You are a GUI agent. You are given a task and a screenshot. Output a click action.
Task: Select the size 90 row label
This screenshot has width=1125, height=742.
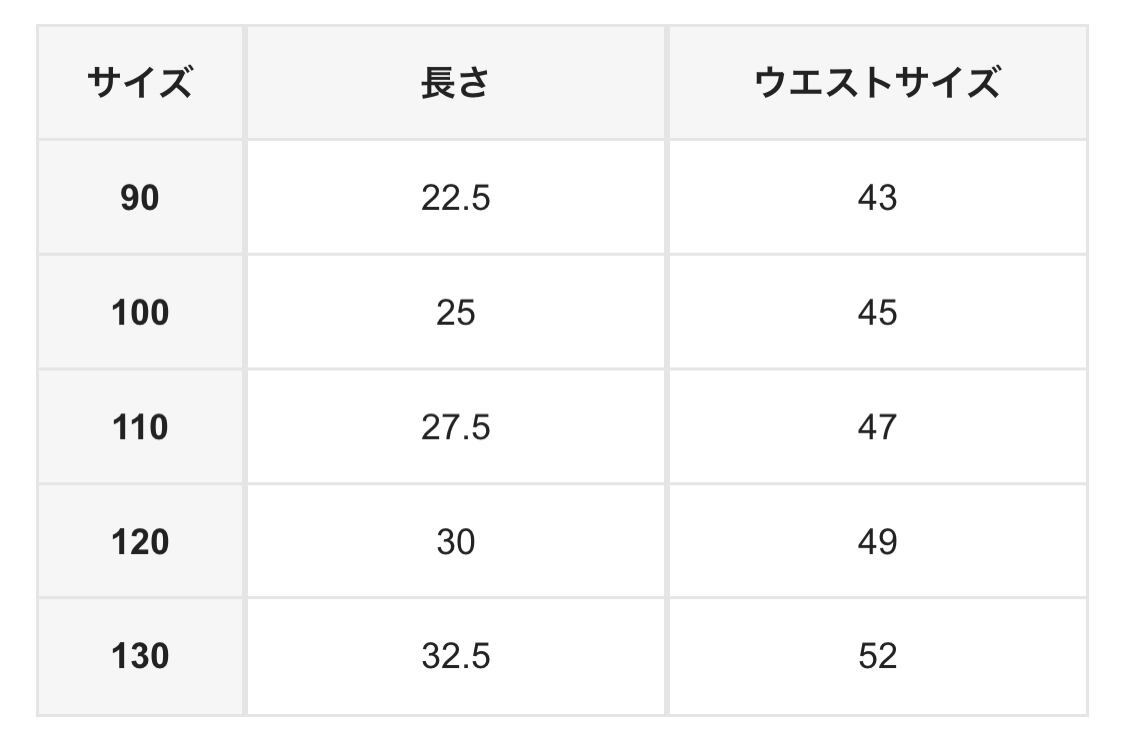[140, 198]
